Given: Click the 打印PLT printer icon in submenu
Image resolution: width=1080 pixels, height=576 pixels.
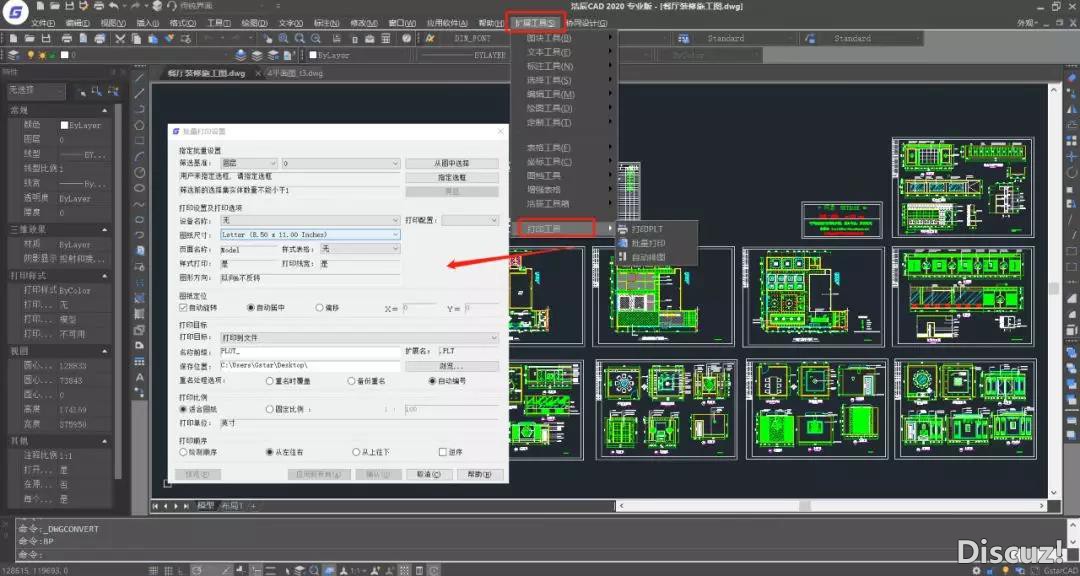Looking at the screenshot, I should 623,229.
